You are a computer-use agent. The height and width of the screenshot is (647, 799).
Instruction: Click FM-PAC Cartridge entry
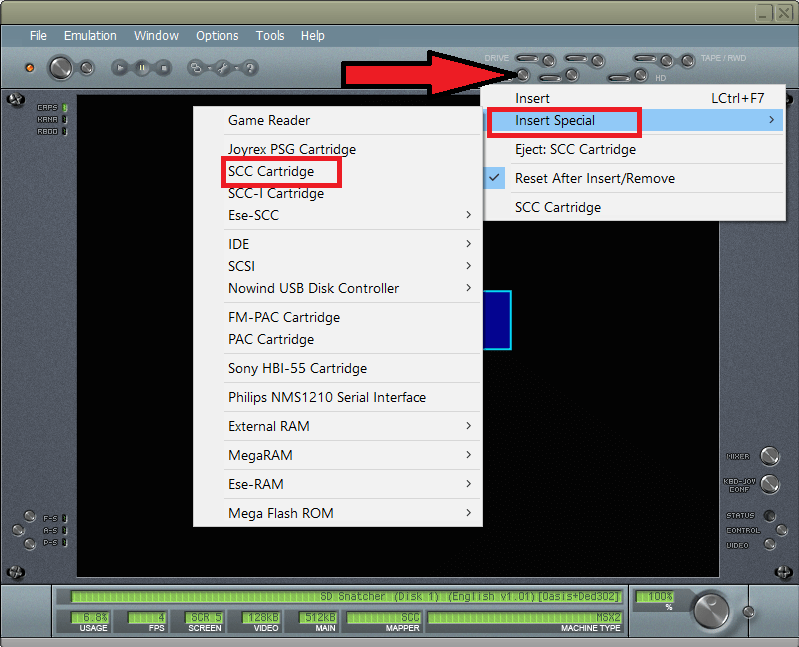[x=284, y=317]
